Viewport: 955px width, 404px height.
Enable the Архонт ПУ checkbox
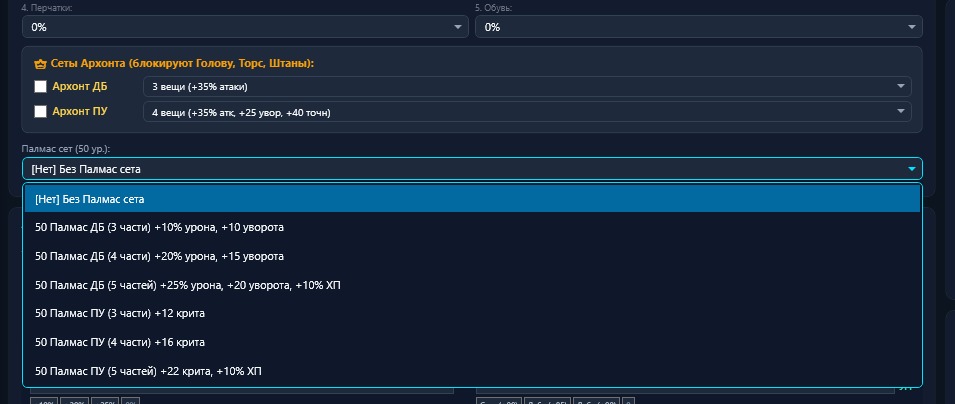[40, 112]
